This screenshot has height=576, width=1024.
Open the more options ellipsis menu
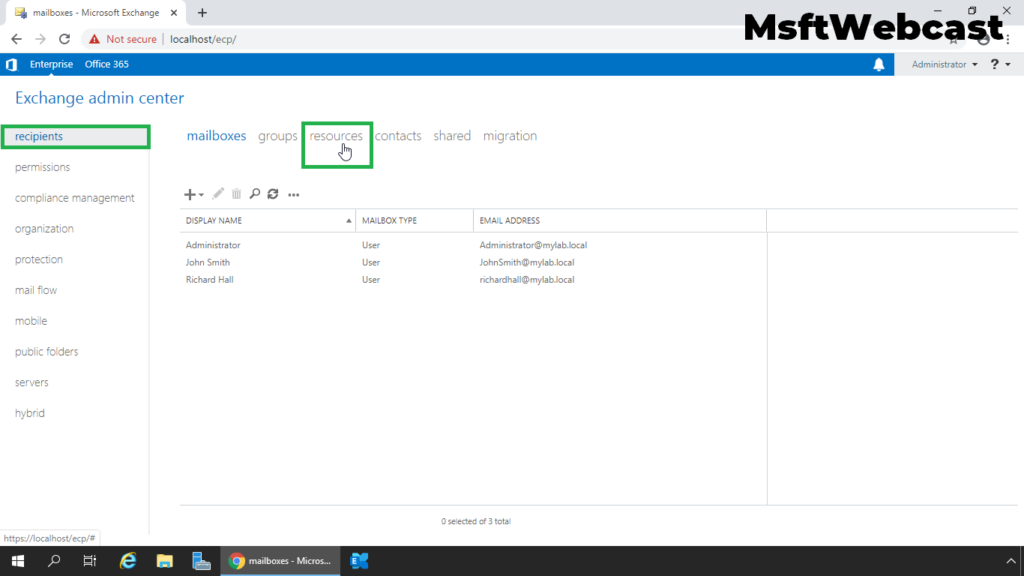294,195
